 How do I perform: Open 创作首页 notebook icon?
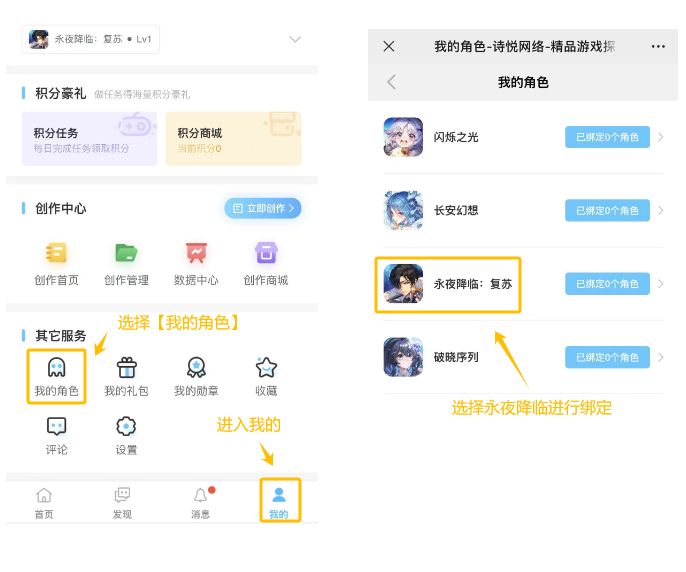[x=56, y=253]
